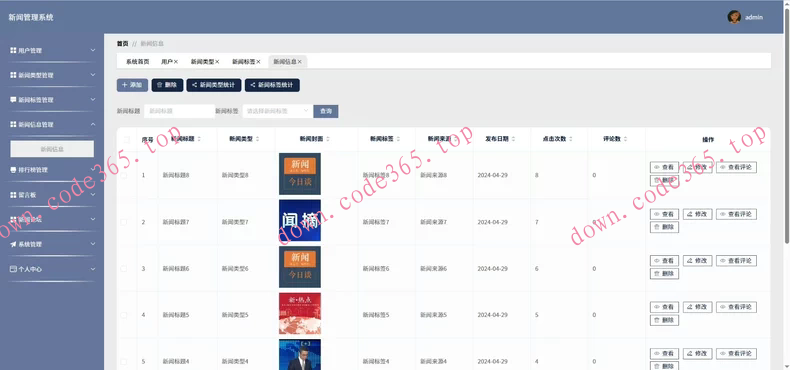Open cover image of row 新闻标题7
790x370 pixels.
[x=300, y=220]
